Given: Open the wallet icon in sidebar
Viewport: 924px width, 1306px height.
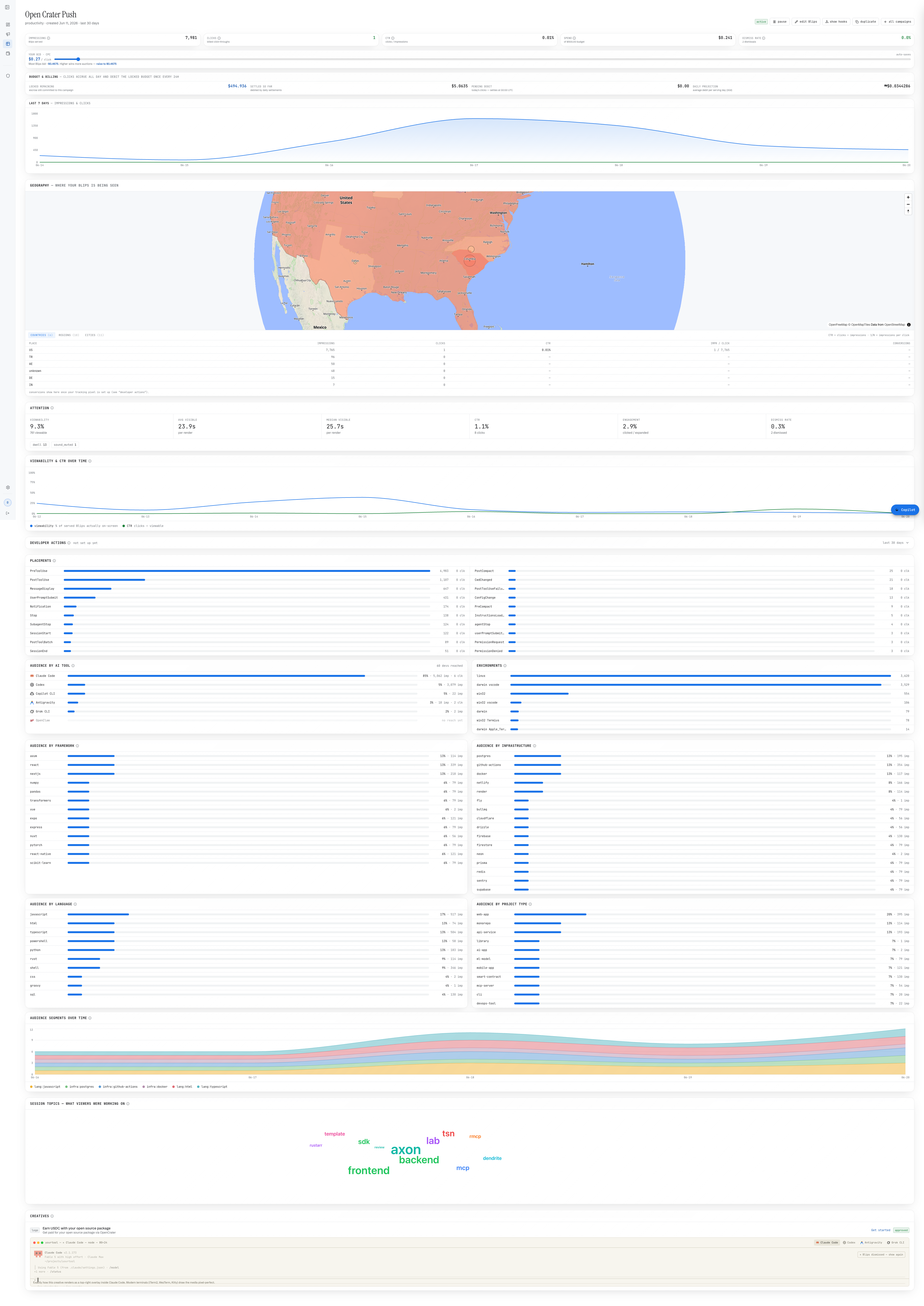Looking at the screenshot, I should pos(7,53).
